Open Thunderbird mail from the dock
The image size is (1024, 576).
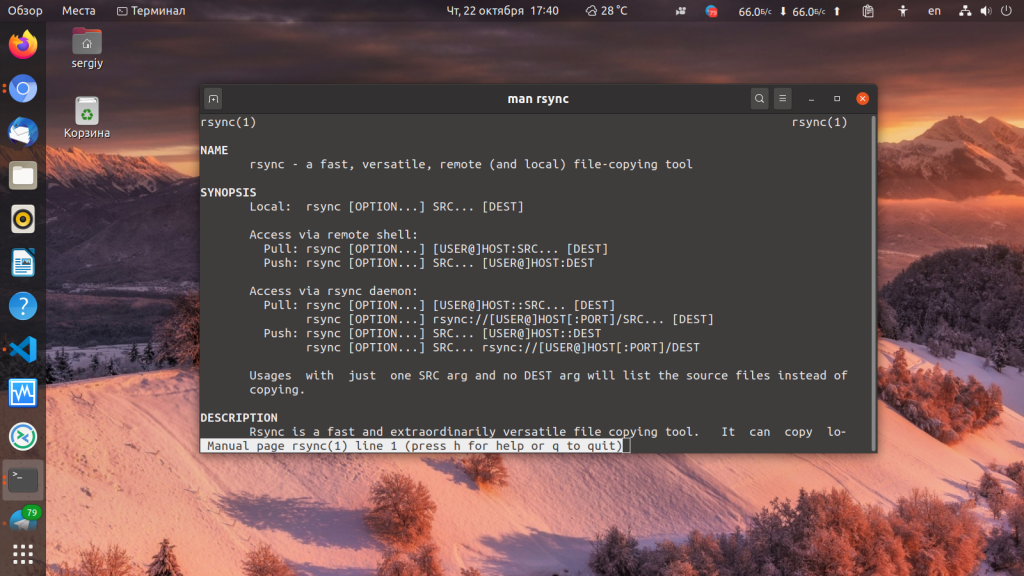click(x=23, y=132)
